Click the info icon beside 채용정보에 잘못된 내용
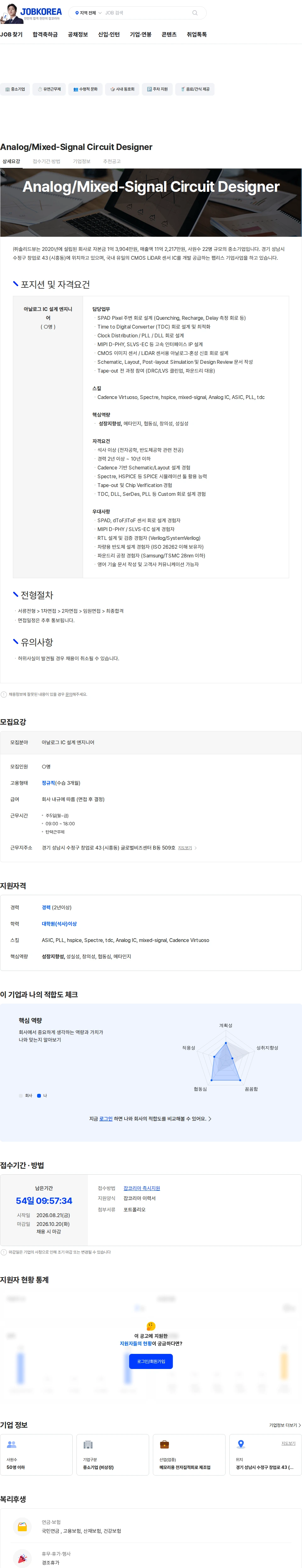Screen dimensions: 302x1568 click(x=4, y=694)
